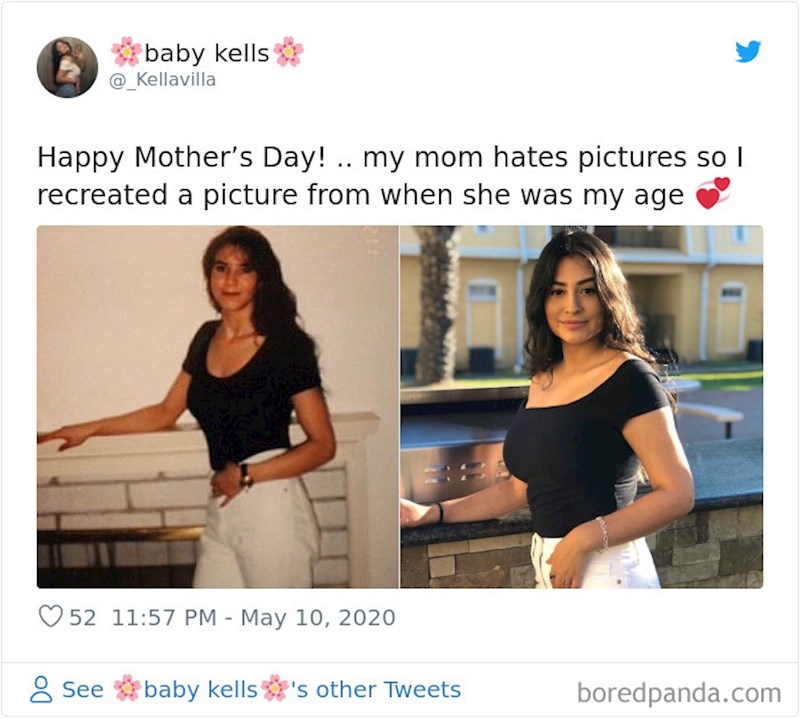Image resolution: width=800 pixels, height=718 pixels.
Task: Click the blue Twitter bird logo
Action: click(748, 52)
